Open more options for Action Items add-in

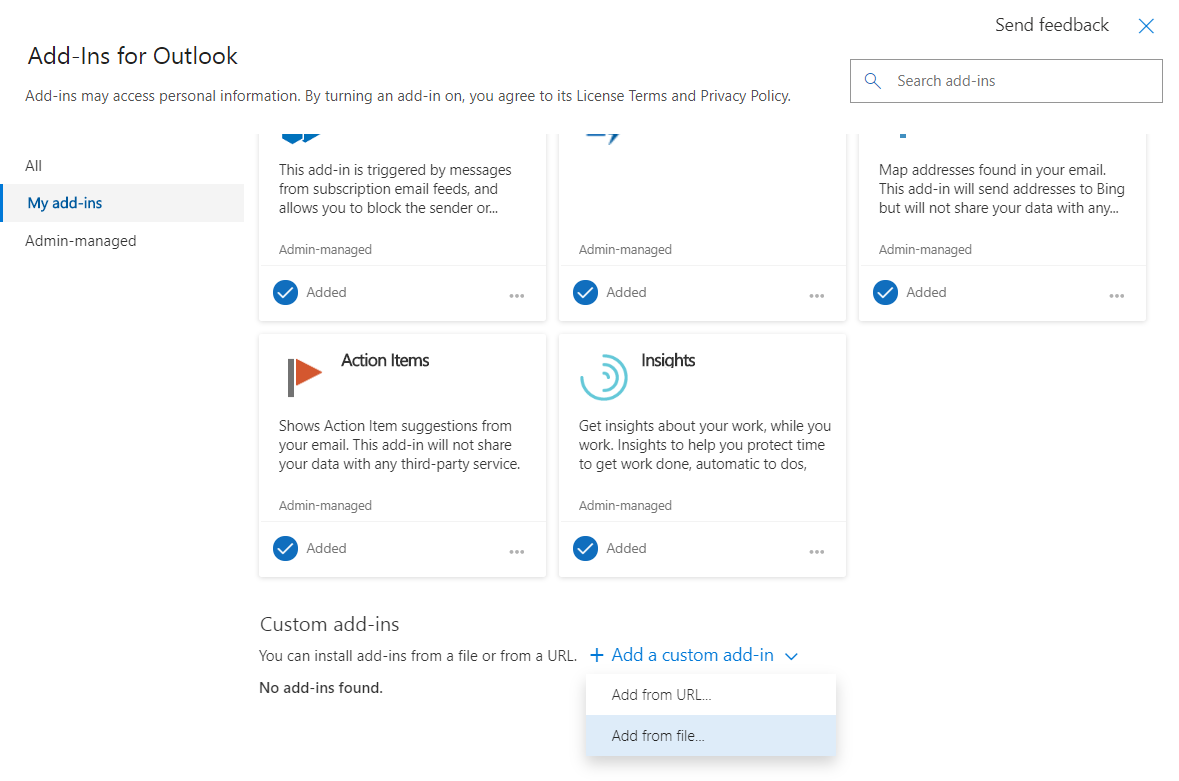(x=517, y=551)
